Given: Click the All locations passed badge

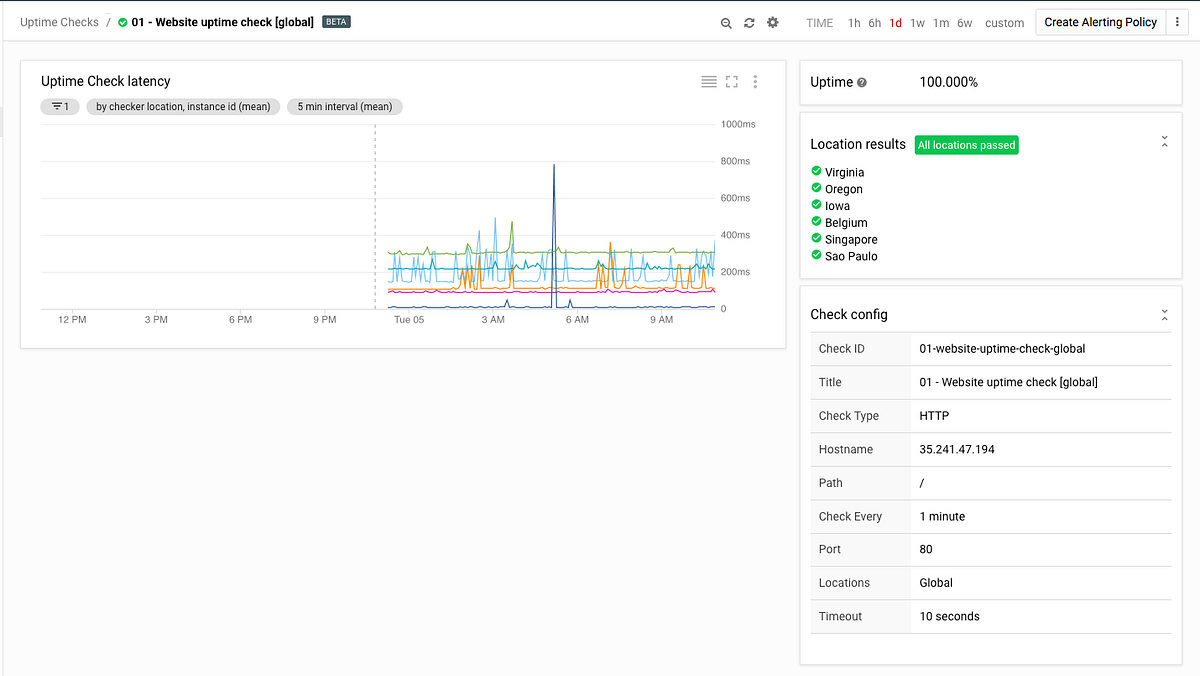Looking at the screenshot, I should point(966,144).
